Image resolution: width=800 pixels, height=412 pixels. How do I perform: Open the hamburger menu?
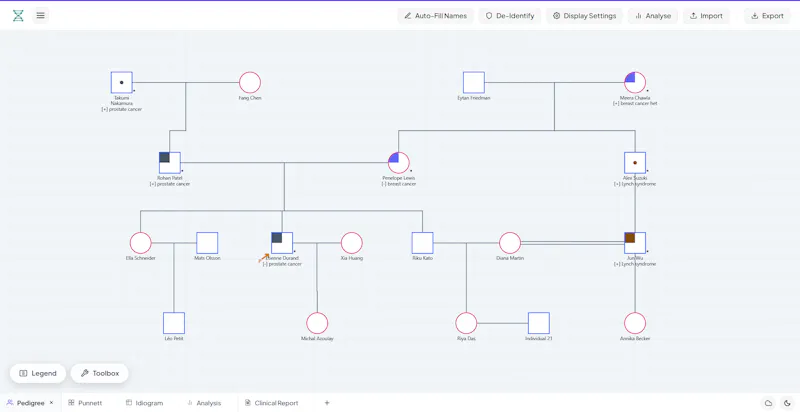click(40, 15)
